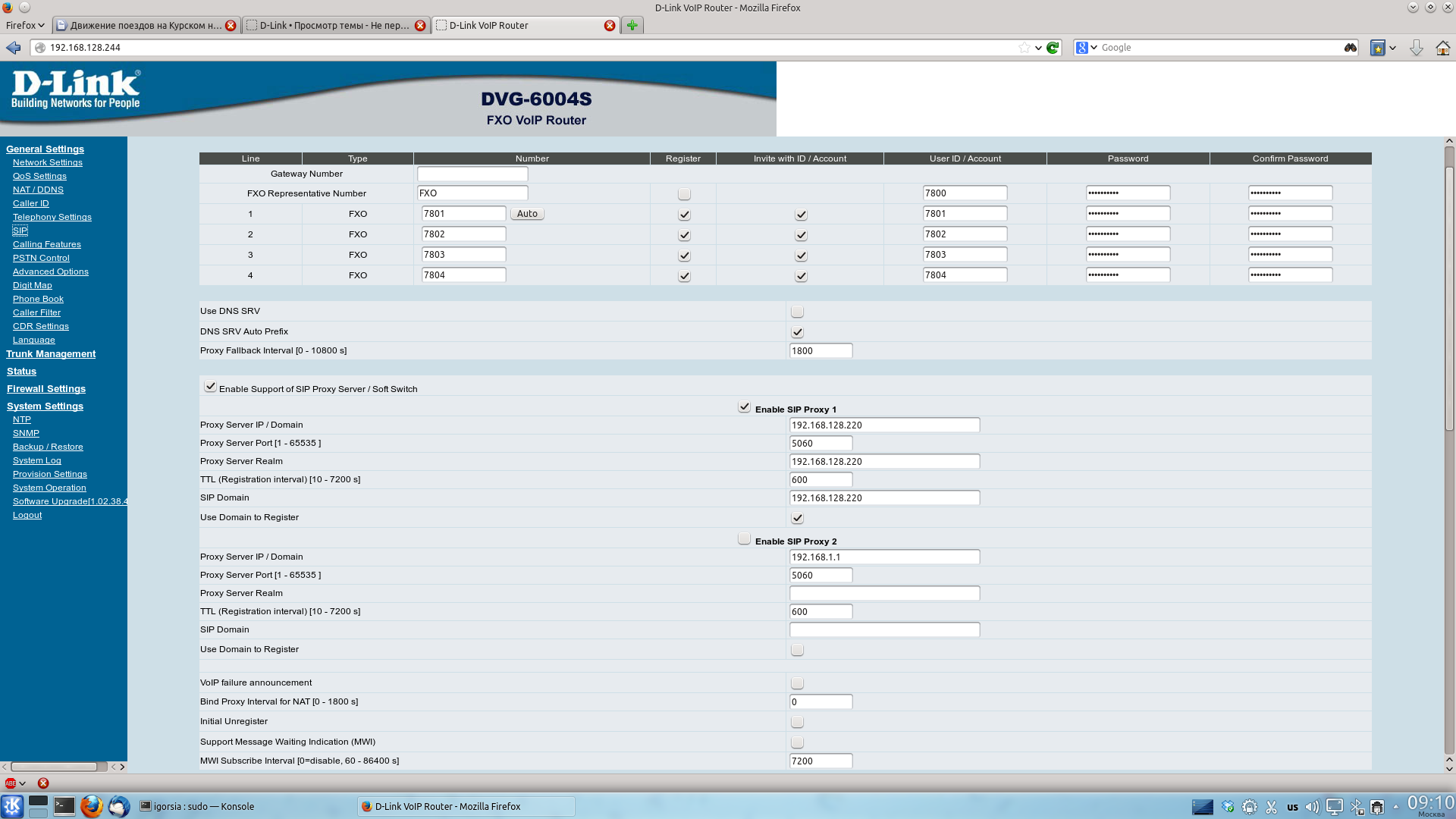Viewport: 1456px width, 819px height.
Task: Reload the page with the green refresh icon
Action: 1053,48
